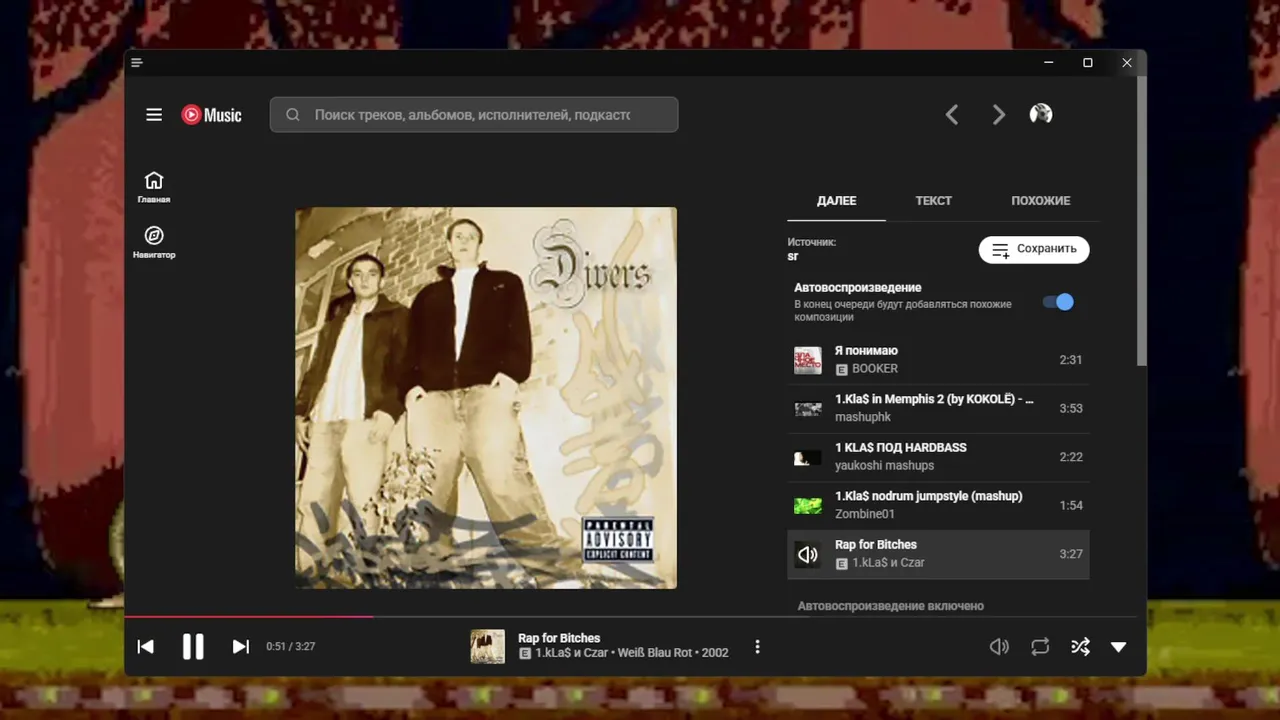Open mashuphk artist in queue
Viewport: 1280px width, 720px height.
tap(862, 417)
